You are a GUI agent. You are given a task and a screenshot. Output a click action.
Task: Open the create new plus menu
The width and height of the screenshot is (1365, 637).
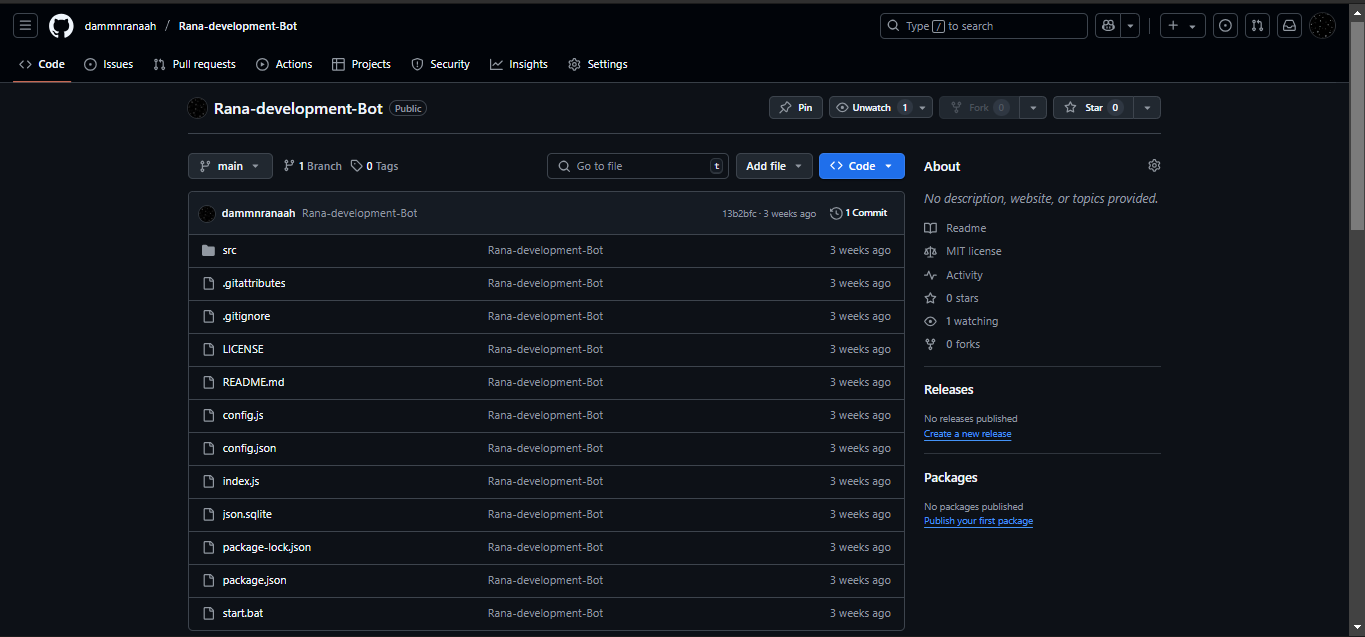tap(1183, 26)
